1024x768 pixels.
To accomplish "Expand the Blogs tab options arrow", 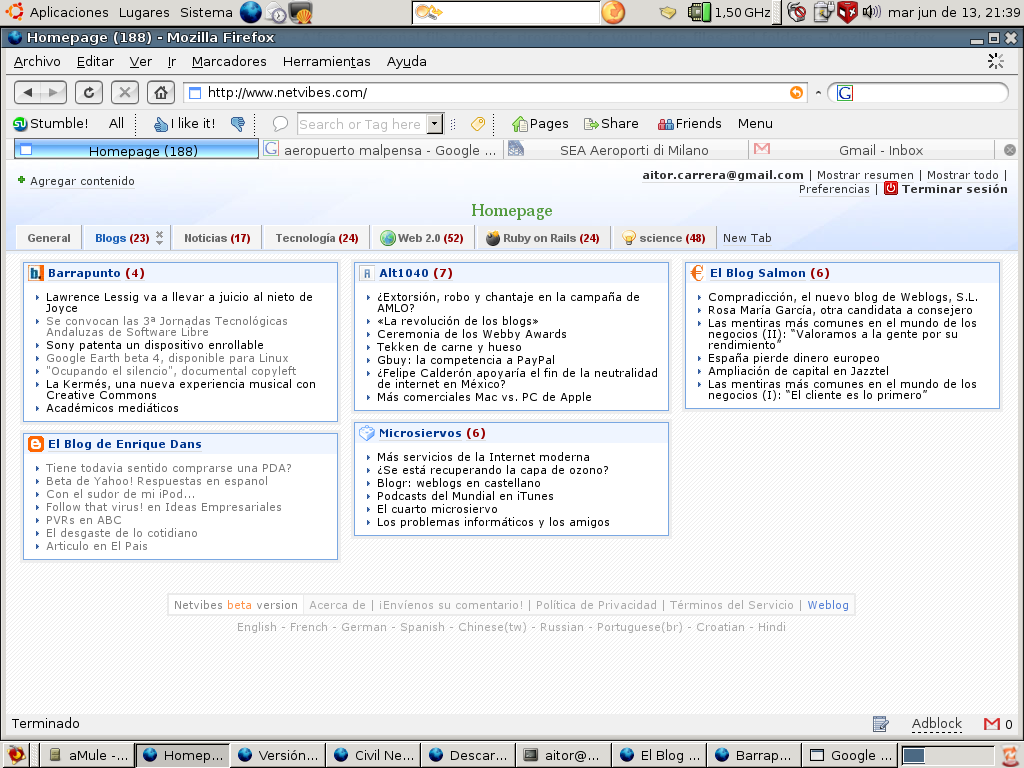I will click(x=159, y=242).
